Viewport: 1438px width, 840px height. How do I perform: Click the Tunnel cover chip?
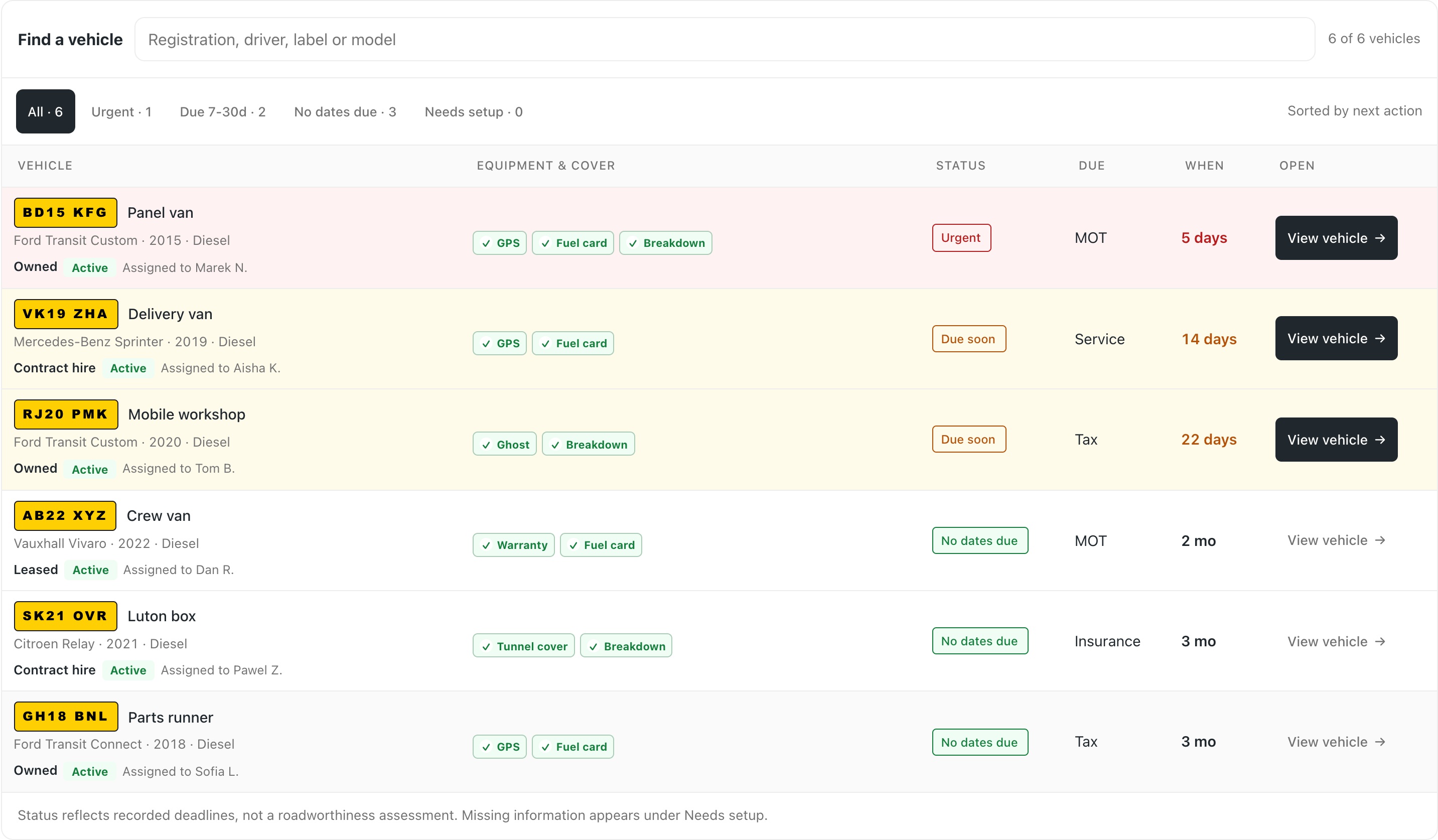click(x=524, y=646)
